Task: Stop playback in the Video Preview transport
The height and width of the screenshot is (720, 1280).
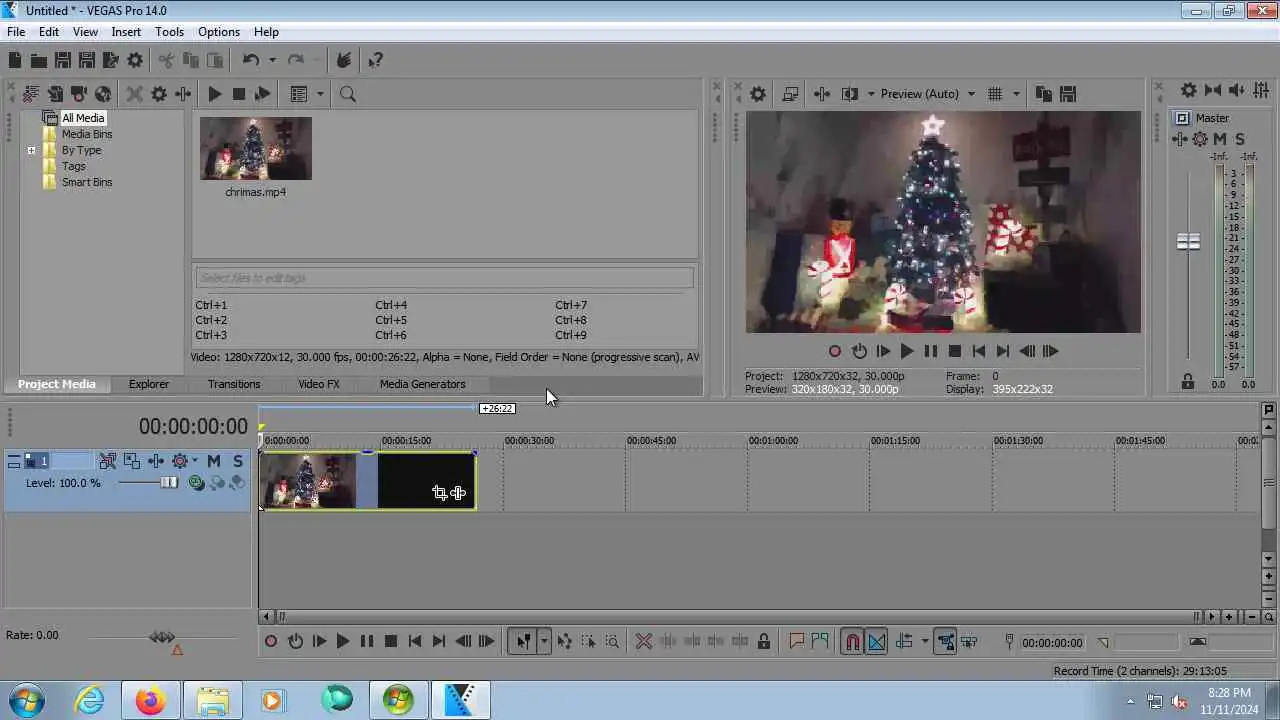Action: pyautogui.click(x=954, y=351)
